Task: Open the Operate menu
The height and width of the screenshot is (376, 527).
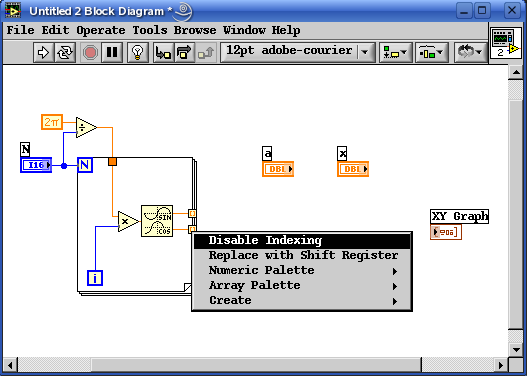Action: coord(101,31)
